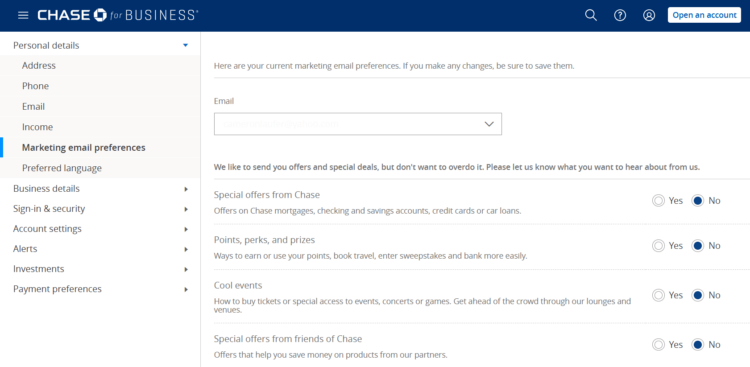This screenshot has height=367, width=750.
Task: Expand the Account settings arrow
Action: [186, 229]
